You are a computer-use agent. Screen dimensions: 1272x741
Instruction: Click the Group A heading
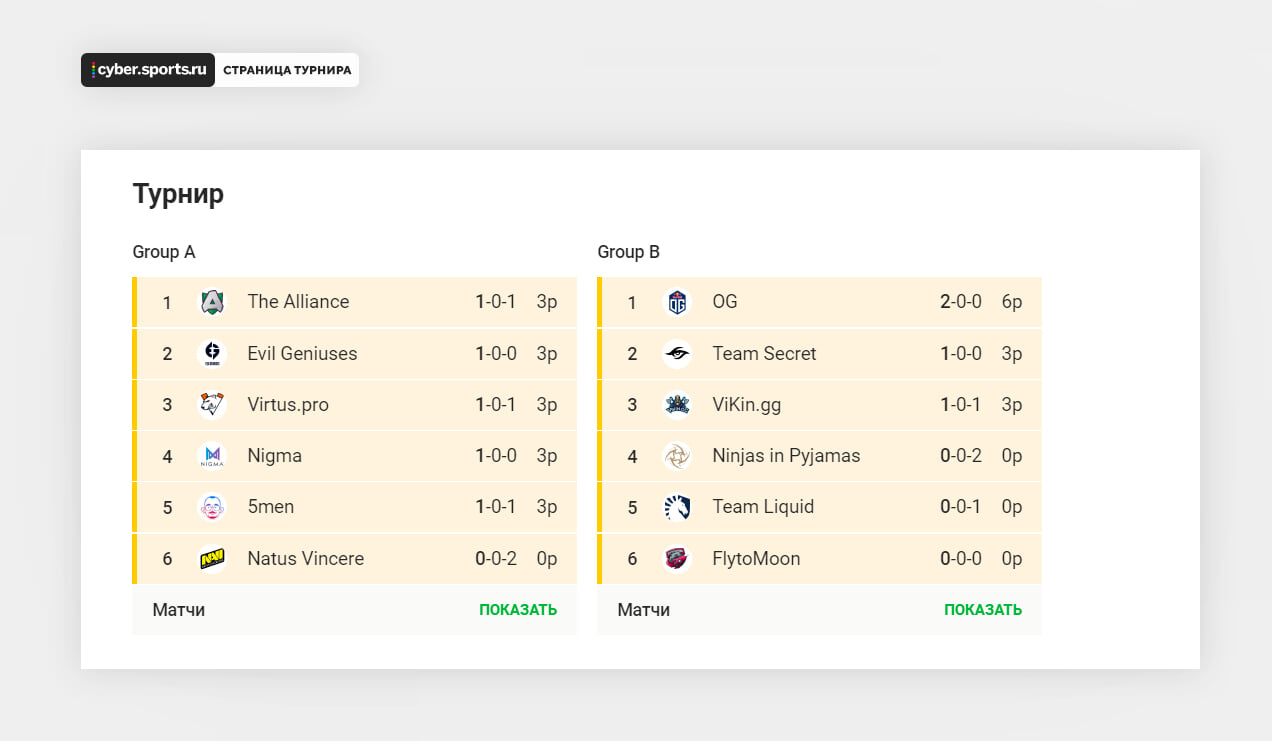click(164, 252)
